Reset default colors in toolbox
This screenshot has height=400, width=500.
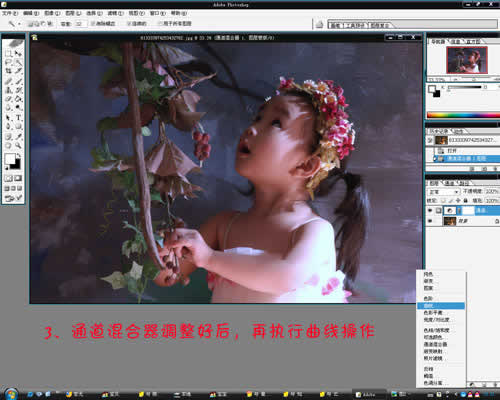coord(6,168)
